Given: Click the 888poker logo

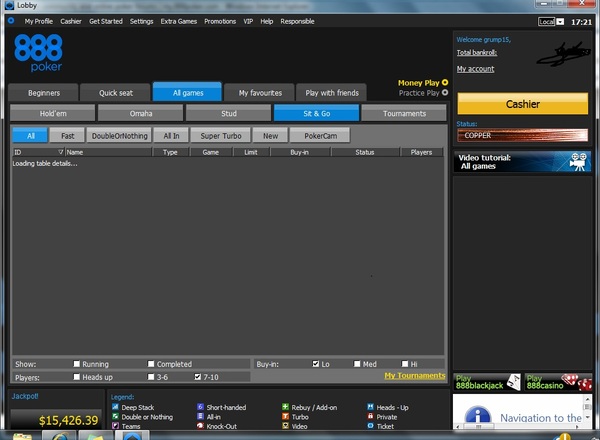Looking at the screenshot, I should tap(38, 53).
